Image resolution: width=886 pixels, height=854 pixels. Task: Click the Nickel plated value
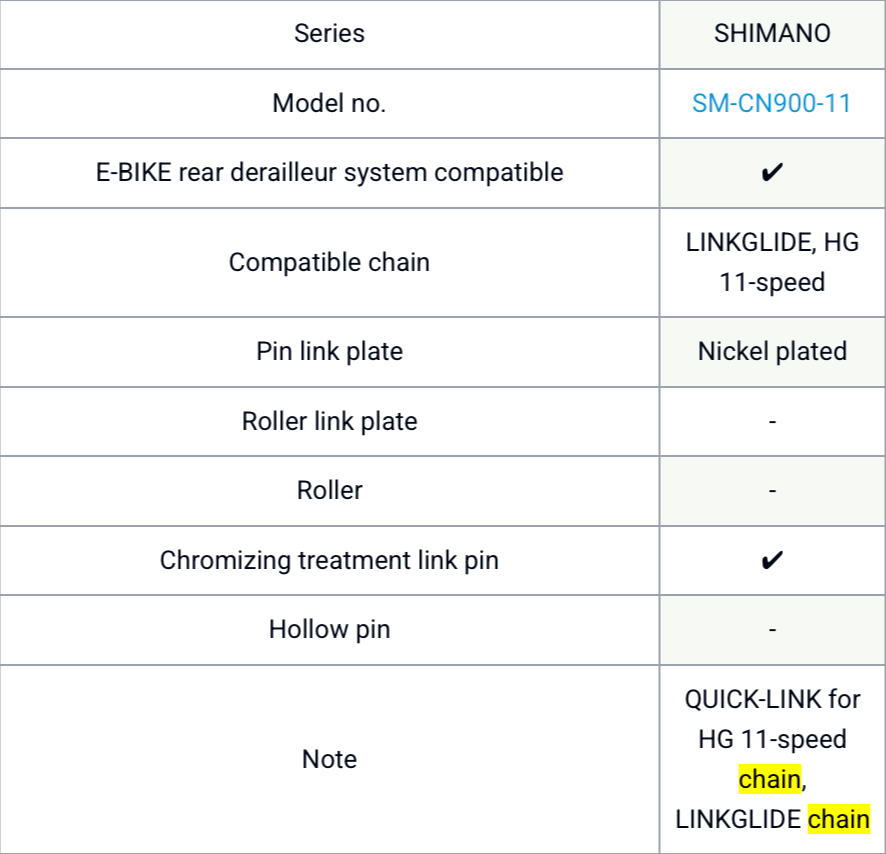pyautogui.click(x=772, y=351)
